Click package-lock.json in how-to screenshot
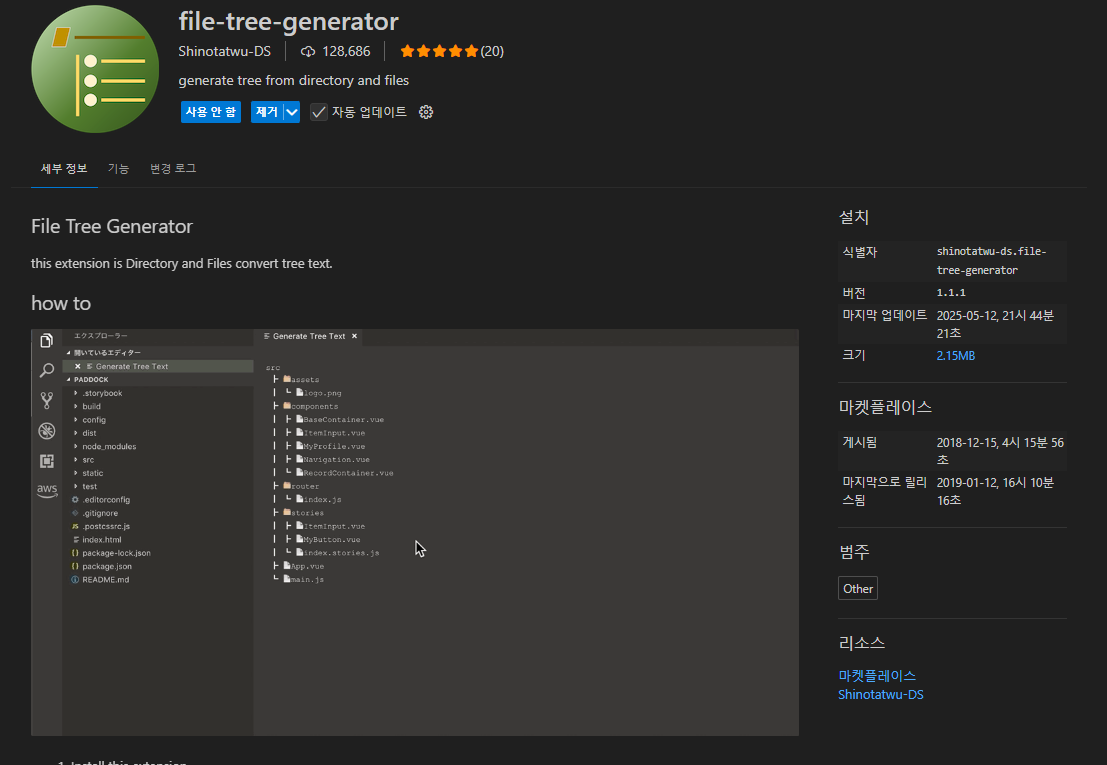1107x765 pixels. coord(116,553)
